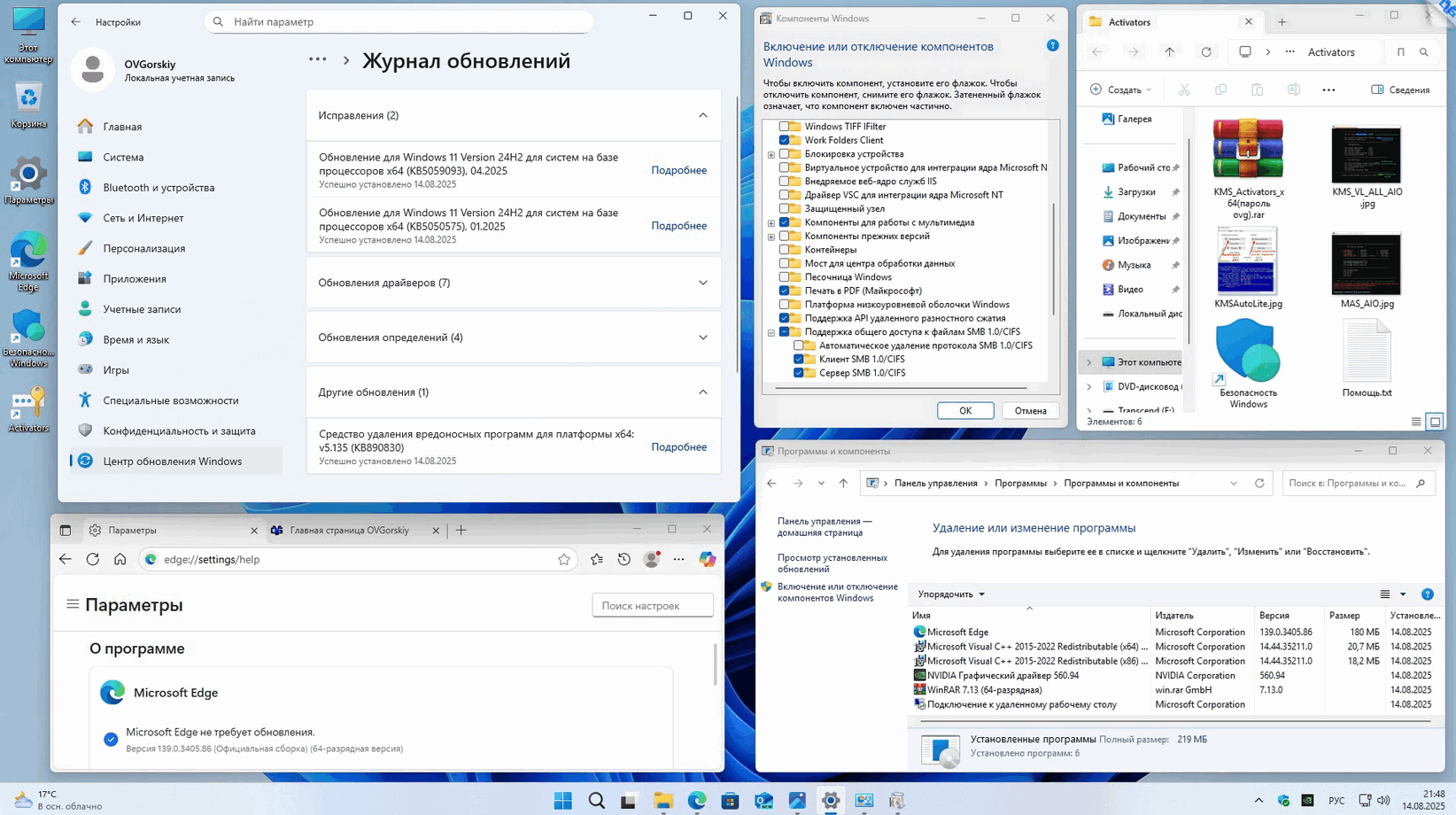Screen dimensions: 1456x815
Task: Click Поиск настроек field in Edge
Action: [x=653, y=606]
